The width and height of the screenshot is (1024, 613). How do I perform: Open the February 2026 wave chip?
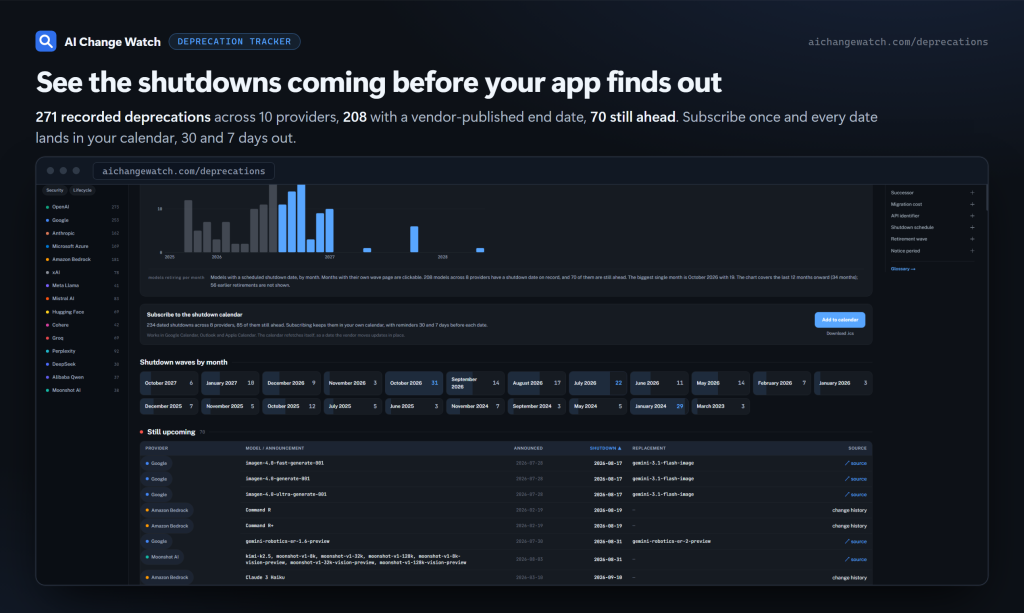click(x=782, y=383)
